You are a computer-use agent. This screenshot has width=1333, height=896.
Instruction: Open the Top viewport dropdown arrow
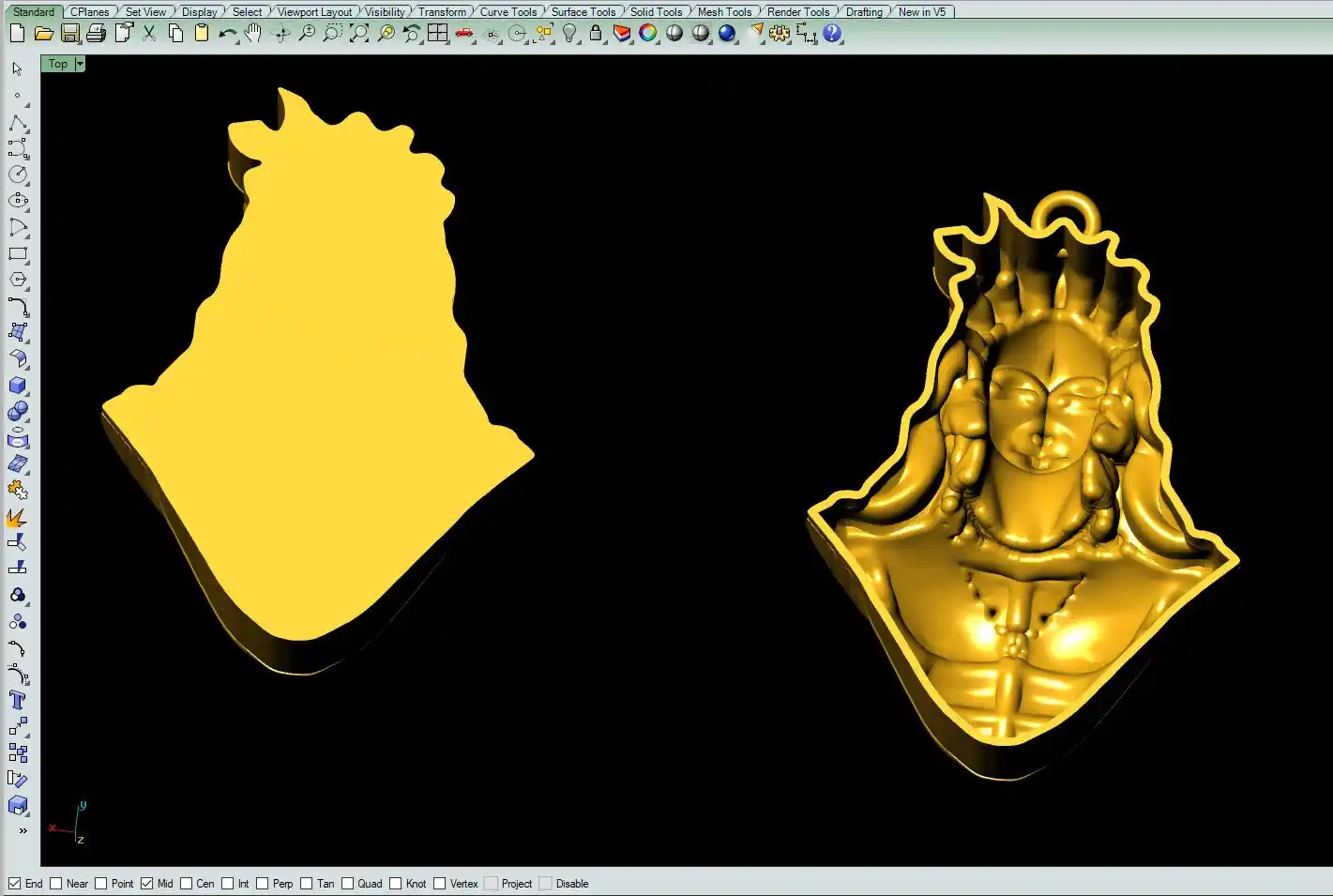click(80, 64)
